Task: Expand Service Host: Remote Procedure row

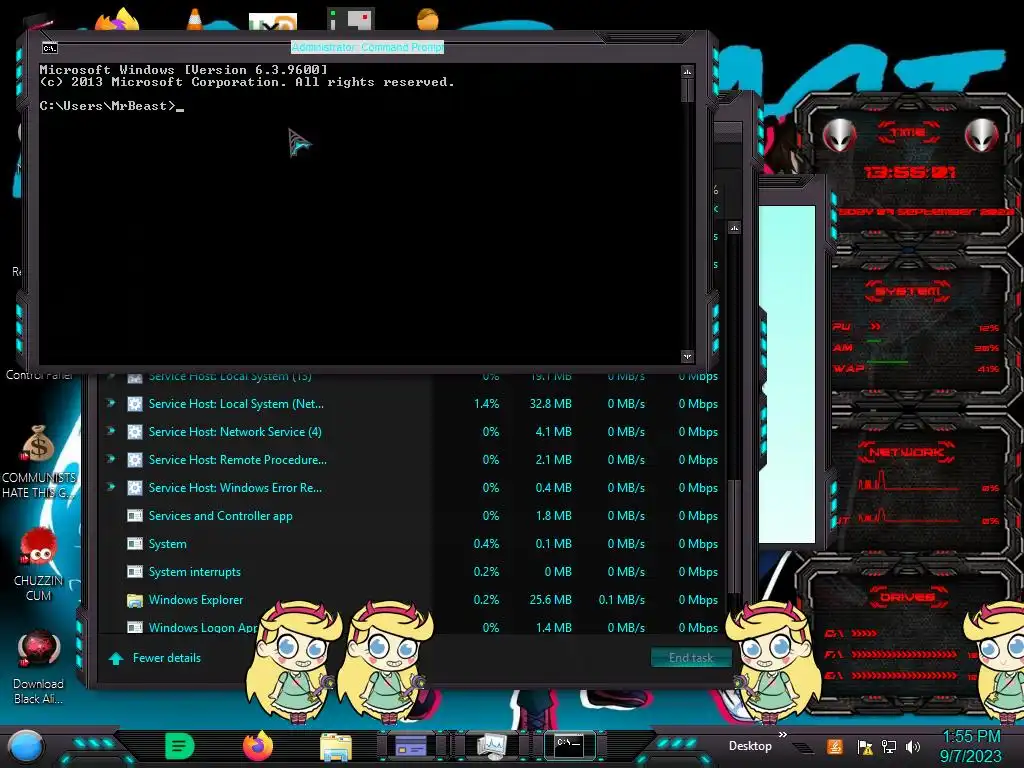Action: pos(110,459)
